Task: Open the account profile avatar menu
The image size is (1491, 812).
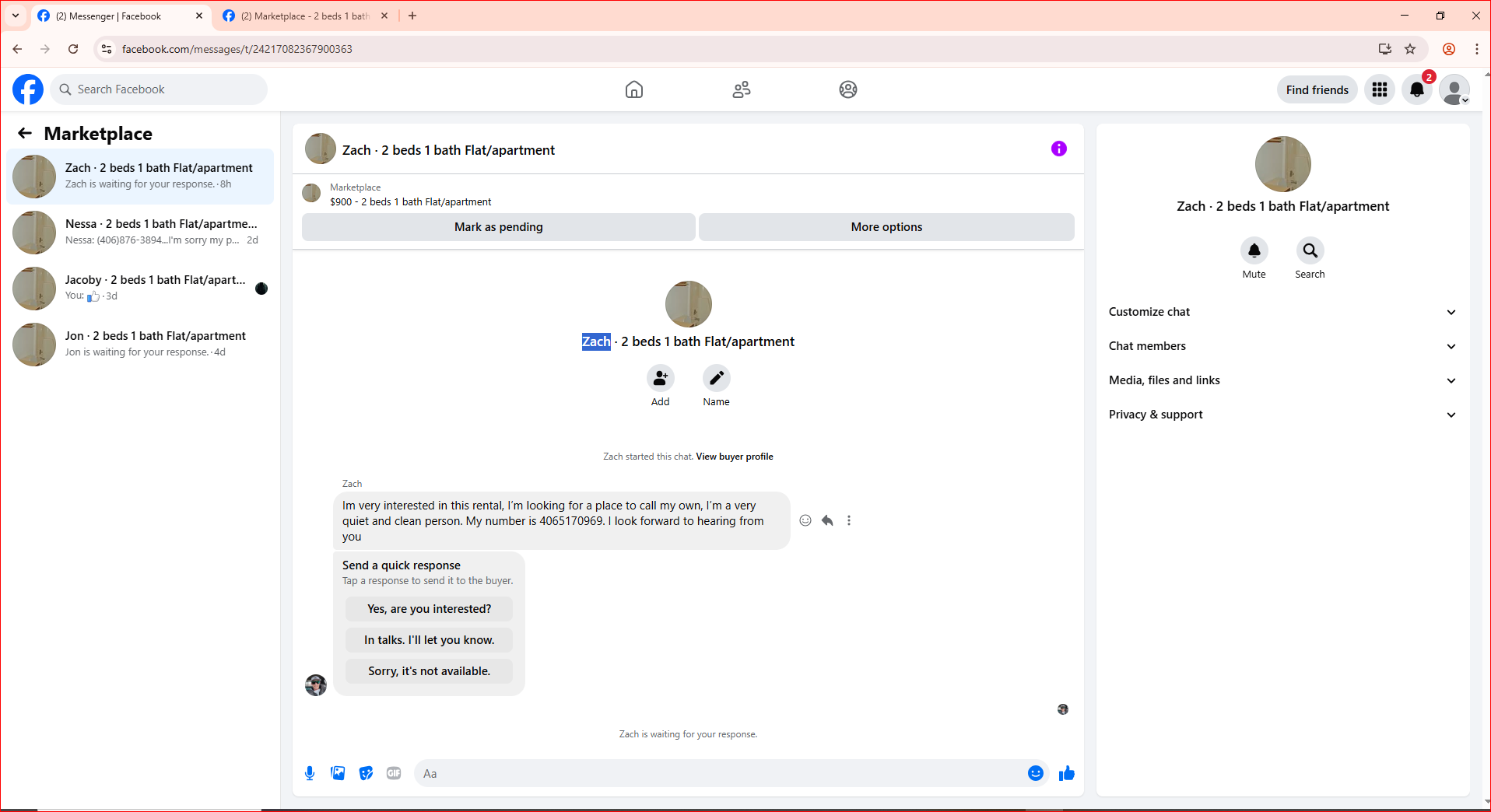Action: click(1454, 89)
